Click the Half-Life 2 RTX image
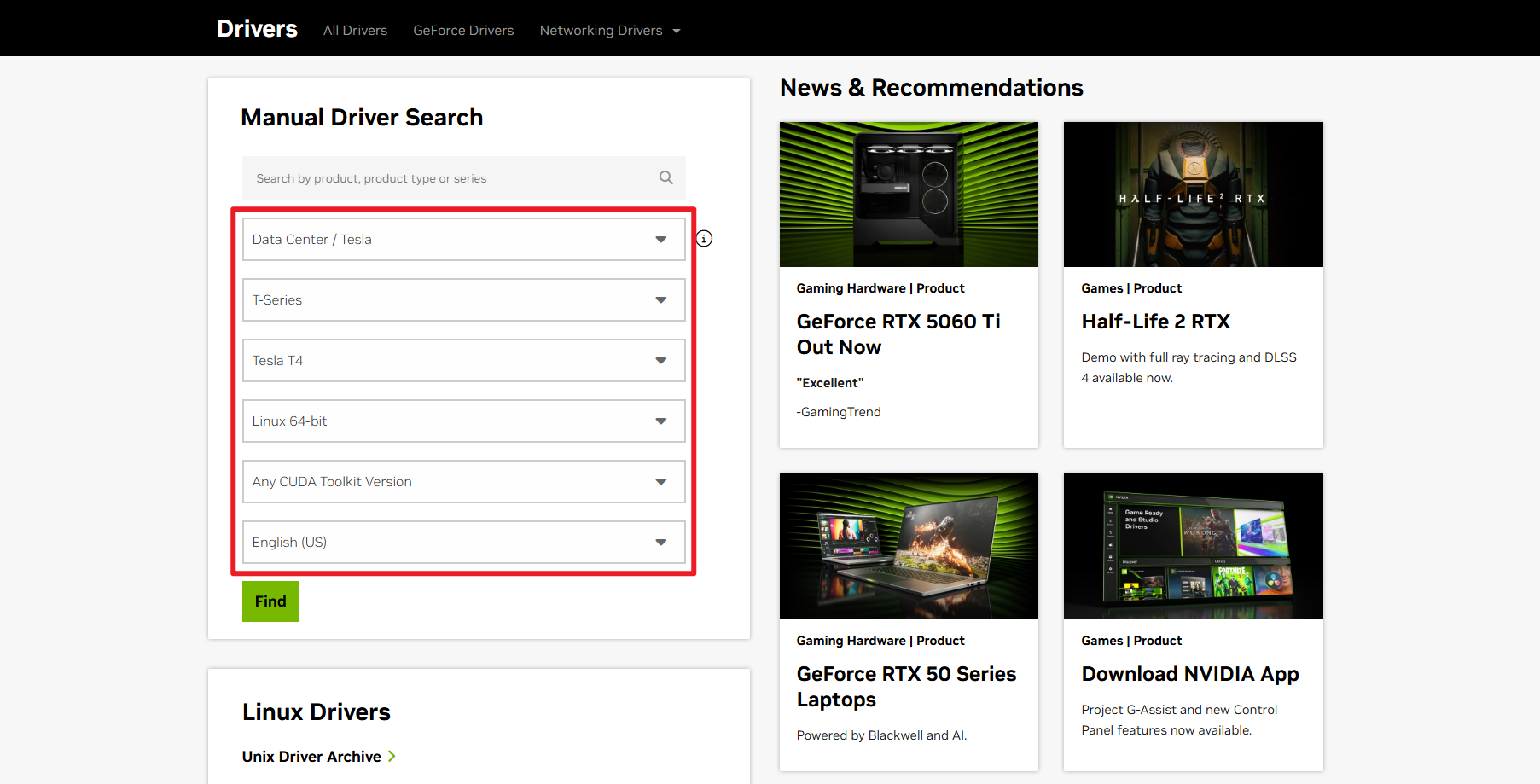Image resolution: width=1540 pixels, height=784 pixels. coord(1193,195)
